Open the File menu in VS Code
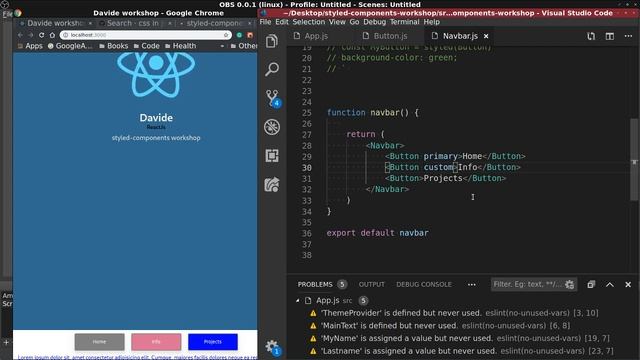Screen dimensions: 640x360 point(265,22)
